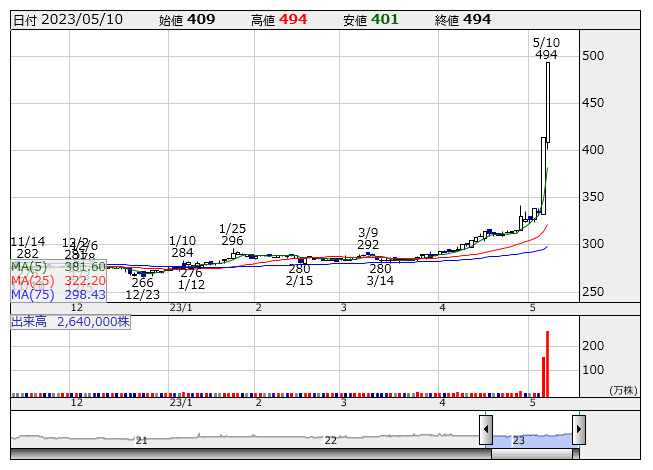
Task: Click the tallest red volume bar
Action: tap(547, 363)
